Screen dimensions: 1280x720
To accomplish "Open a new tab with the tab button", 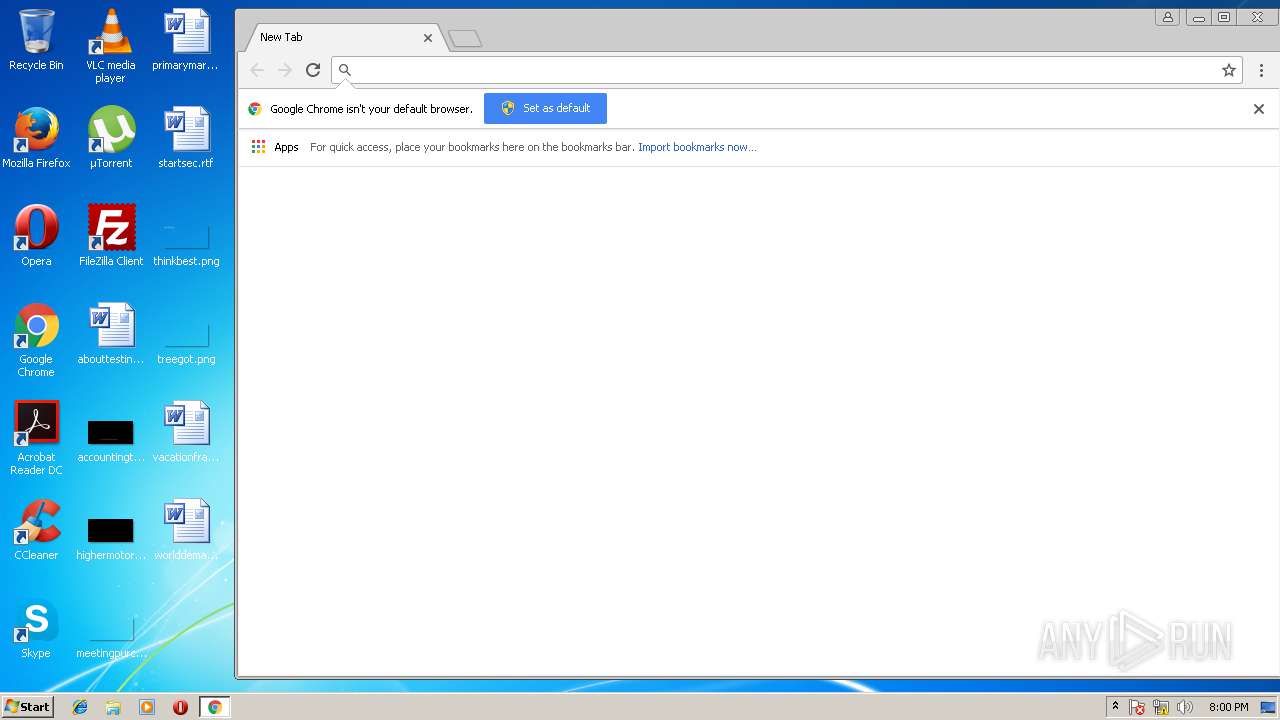I will click(465, 39).
